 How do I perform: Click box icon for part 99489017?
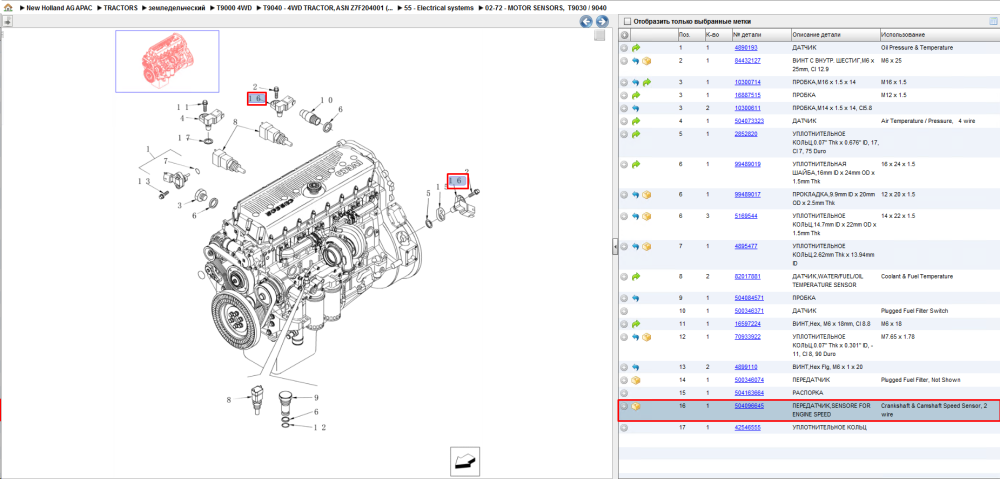tap(647, 195)
